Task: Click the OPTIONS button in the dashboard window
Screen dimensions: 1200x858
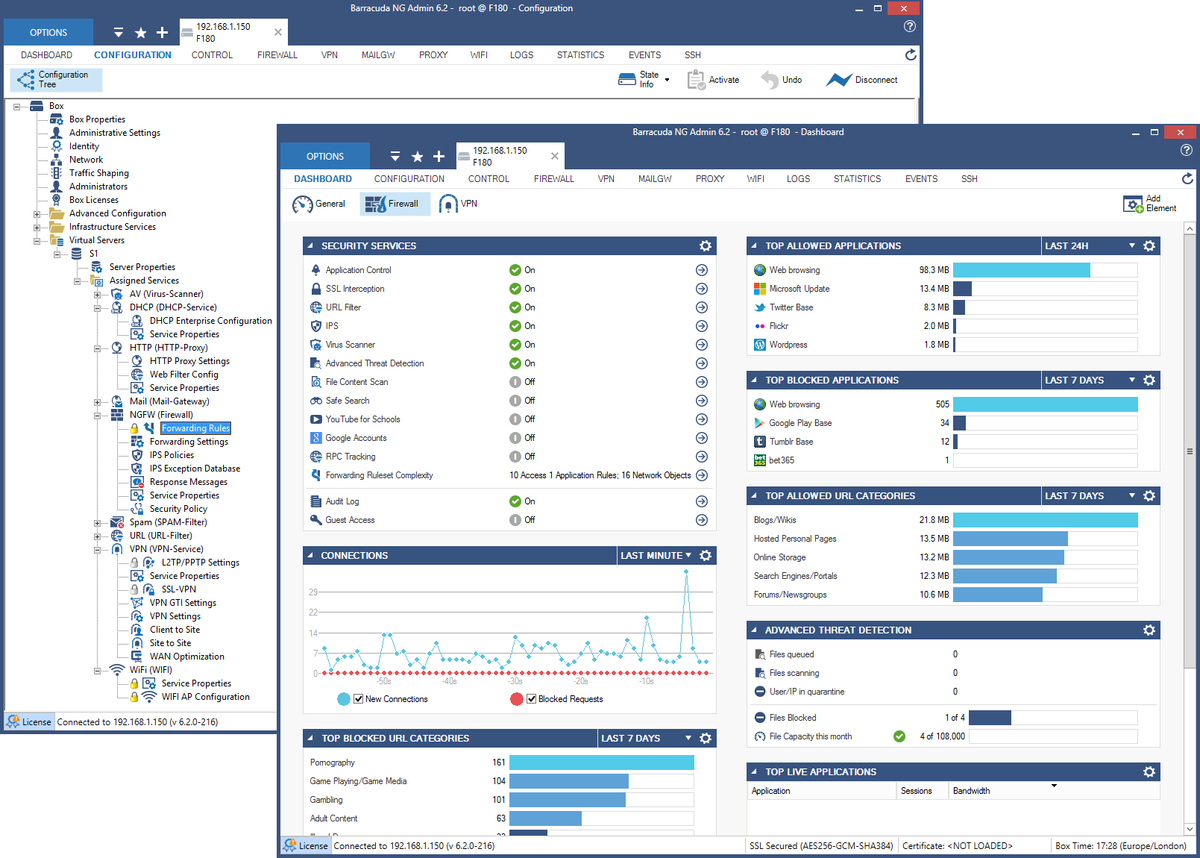Action: click(x=325, y=156)
